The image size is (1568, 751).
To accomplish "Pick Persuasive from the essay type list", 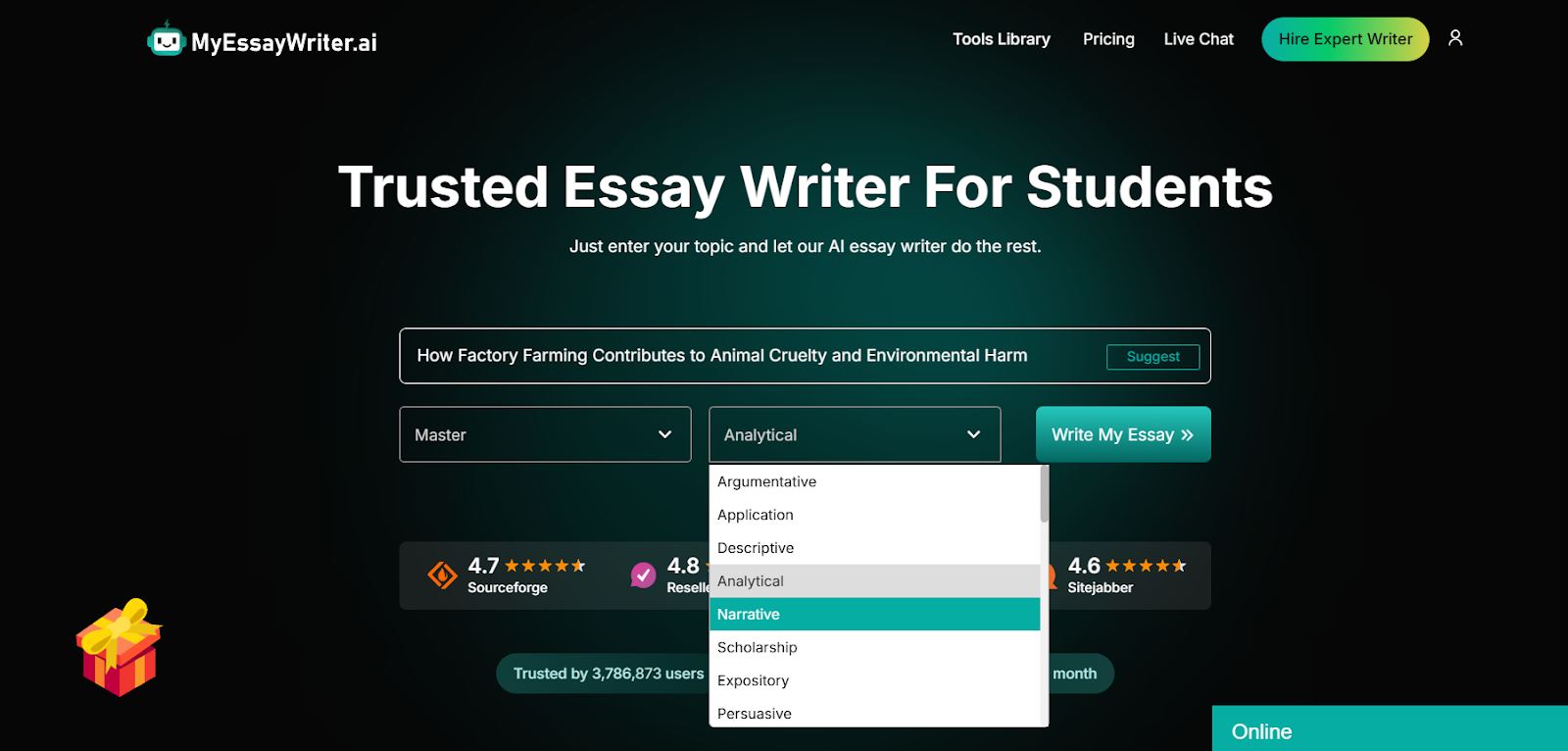I will tap(874, 713).
